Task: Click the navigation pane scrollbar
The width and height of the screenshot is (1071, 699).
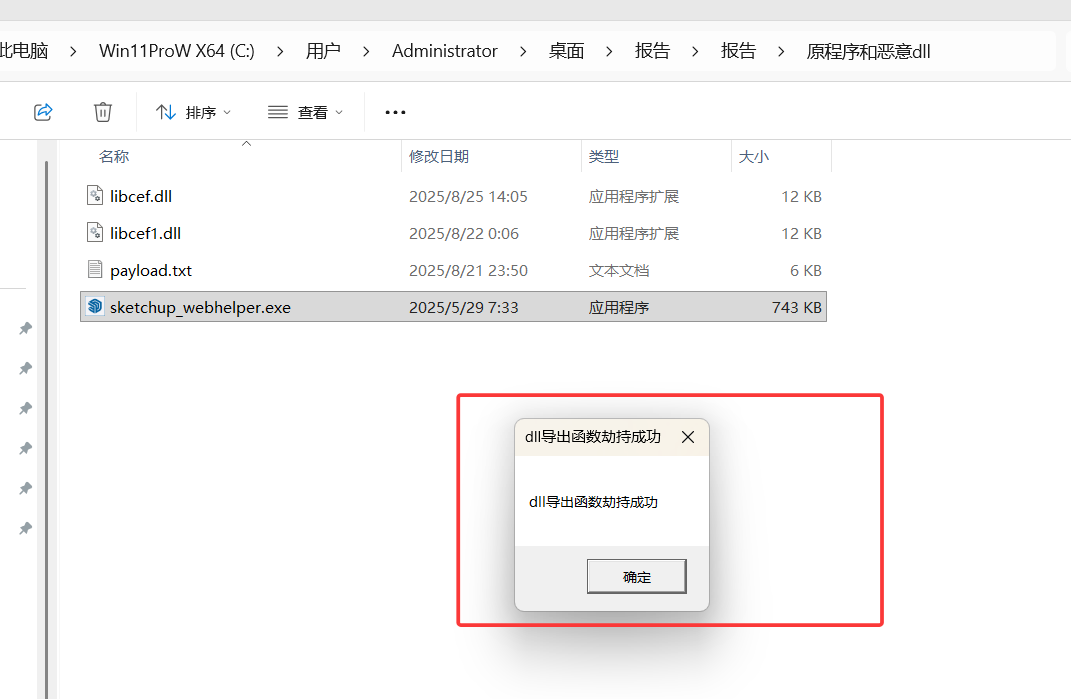Action: tap(46, 430)
